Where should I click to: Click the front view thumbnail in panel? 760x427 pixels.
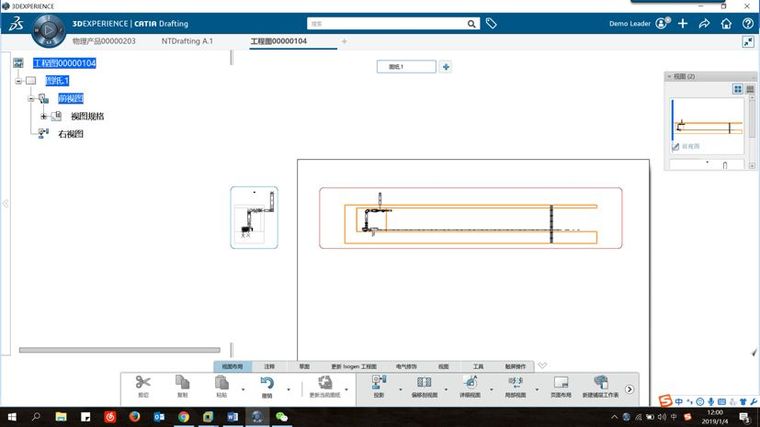(708, 126)
